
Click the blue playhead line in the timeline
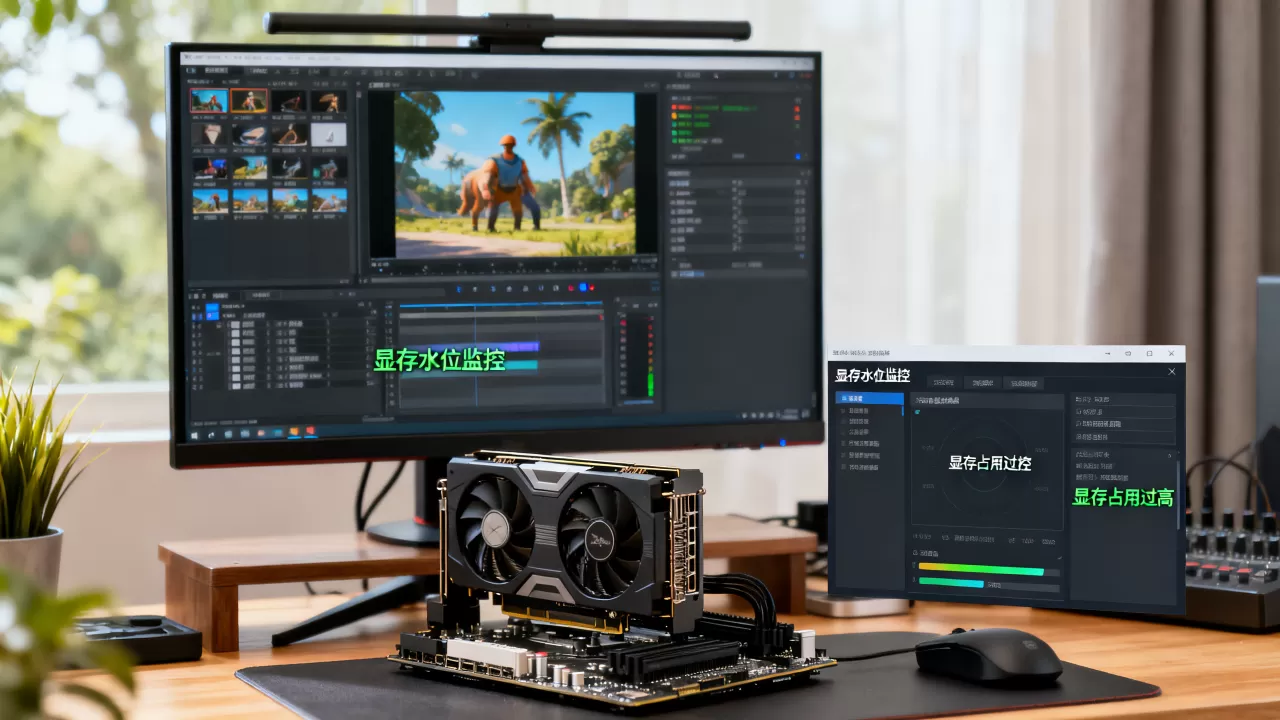[x=476, y=355]
